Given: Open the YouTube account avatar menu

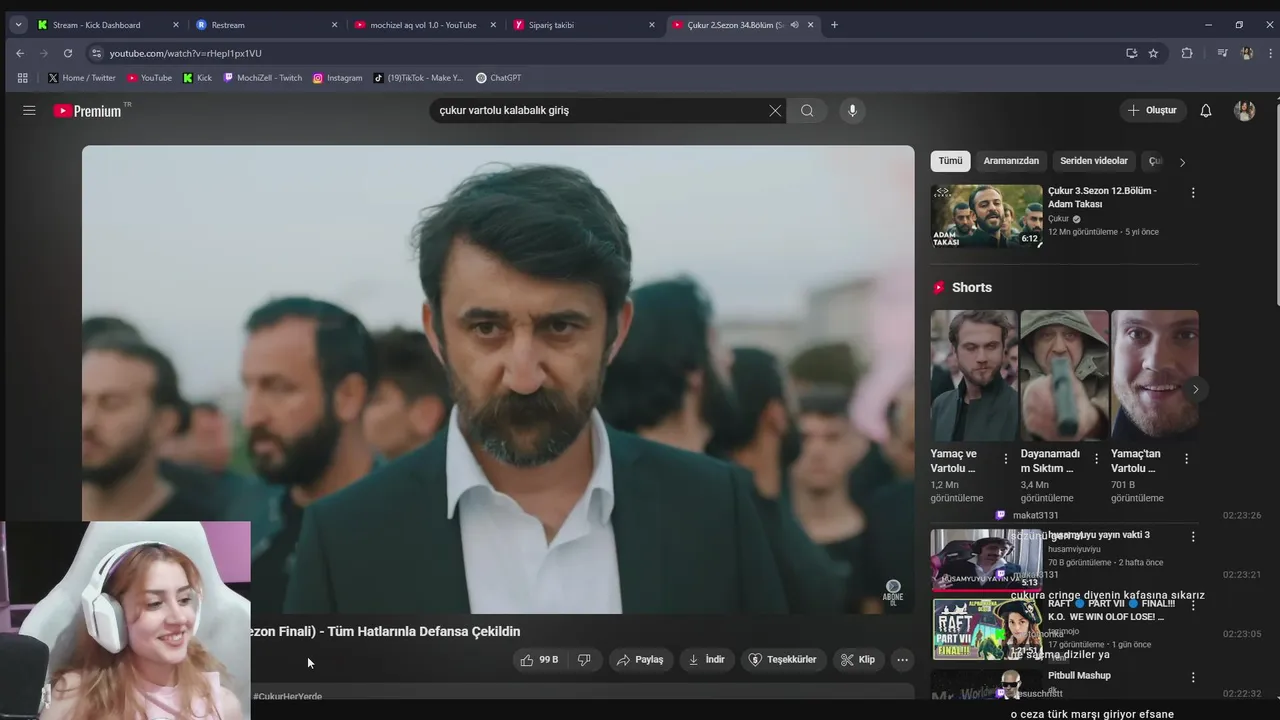Looking at the screenshot, I should pyautogui.click(x=1245, y=111).
